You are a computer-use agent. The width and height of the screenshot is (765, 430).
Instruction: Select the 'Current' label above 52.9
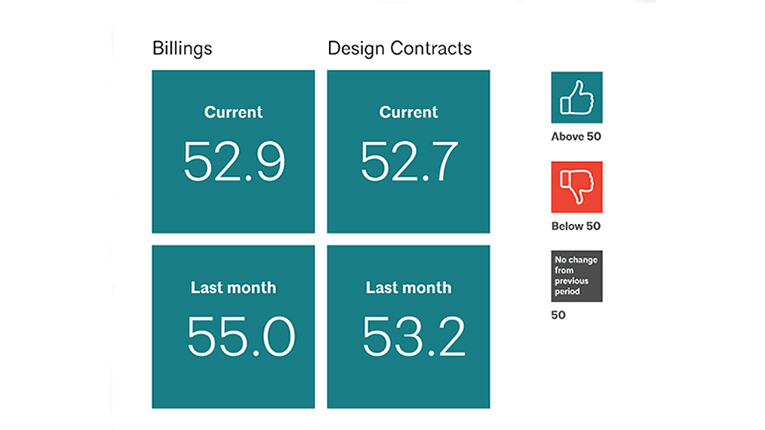pyautogui.click(x=233, y=112)
